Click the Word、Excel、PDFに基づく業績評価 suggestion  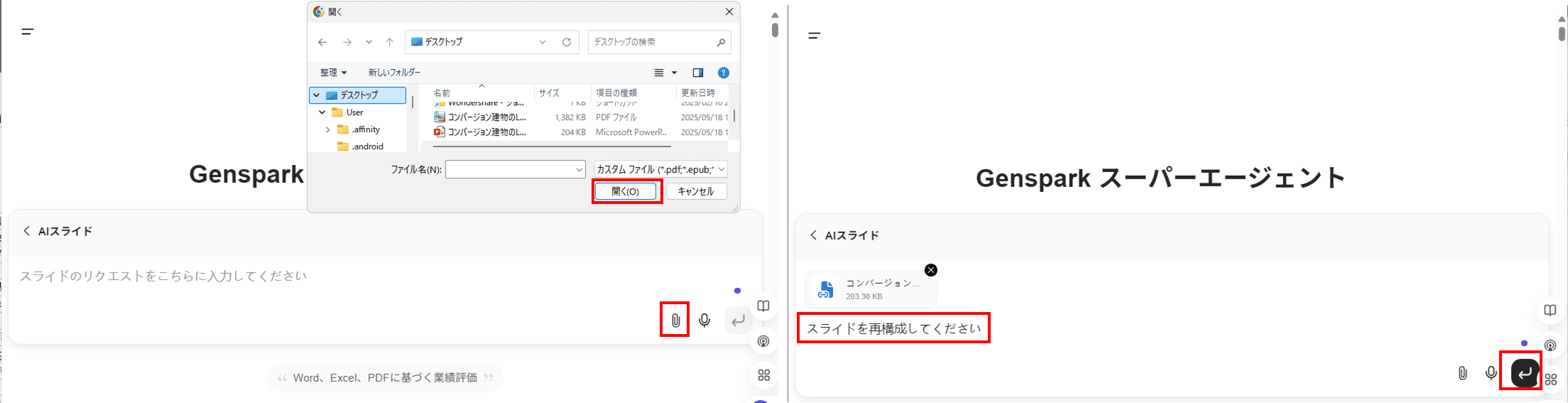[x=385, y=378]
